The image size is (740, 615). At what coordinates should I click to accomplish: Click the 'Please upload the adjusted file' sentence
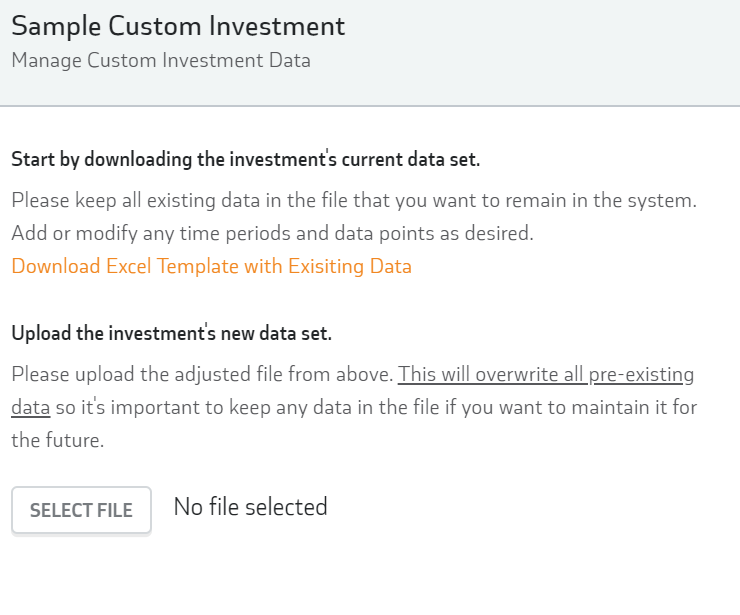point(203,375)
